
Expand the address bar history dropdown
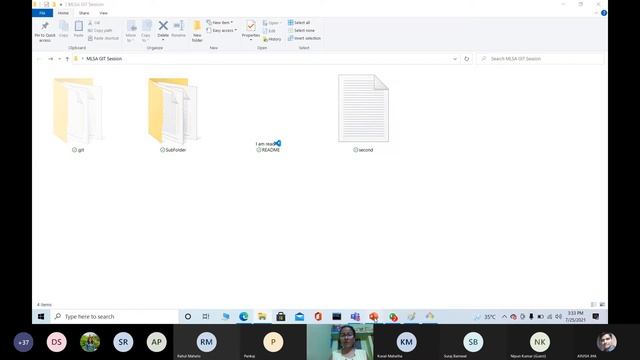coord(455,59)
